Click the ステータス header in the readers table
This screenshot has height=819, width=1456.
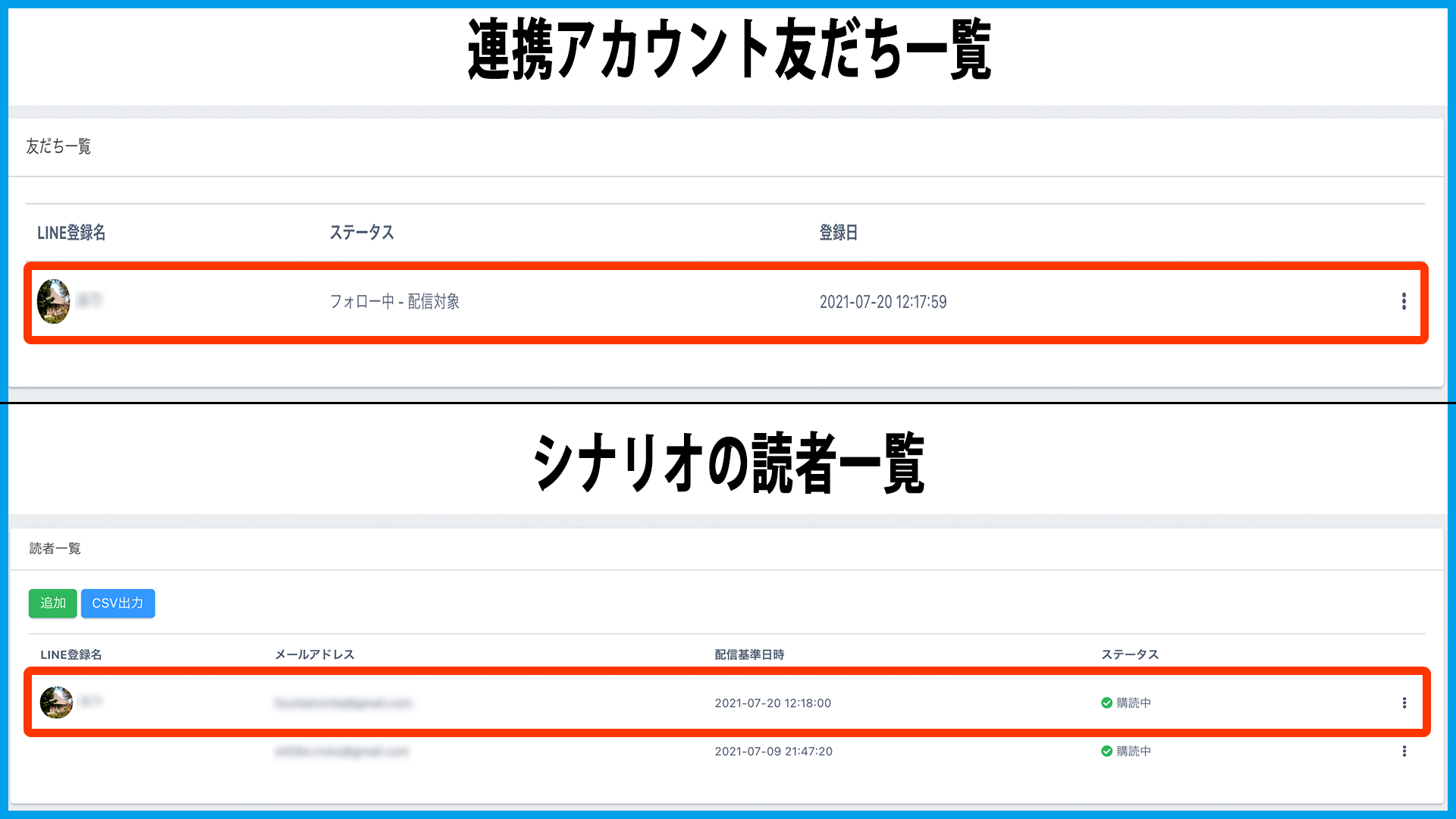click(x=1129, y=654)
